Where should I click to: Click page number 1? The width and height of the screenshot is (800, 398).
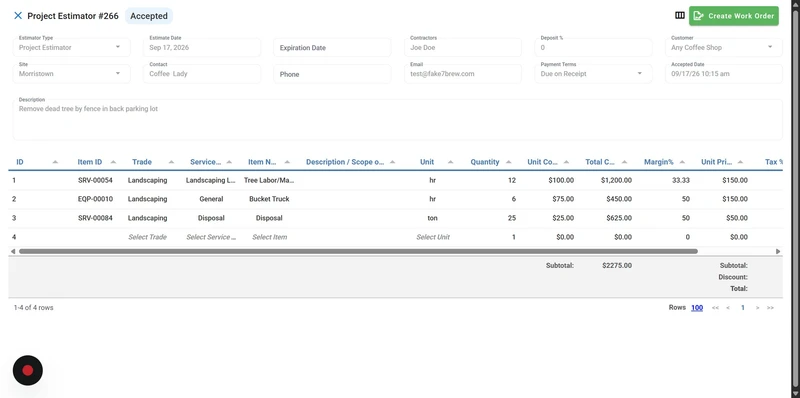(743, 308)
